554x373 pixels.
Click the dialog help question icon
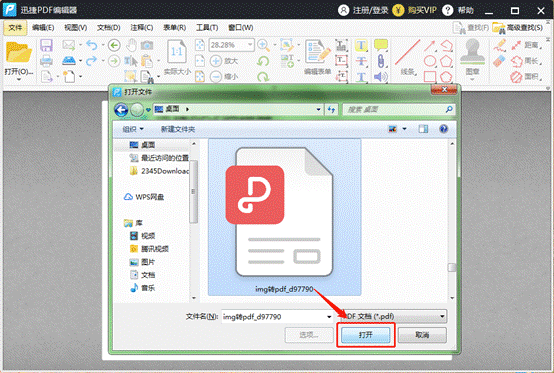click(x=443, y=129)
